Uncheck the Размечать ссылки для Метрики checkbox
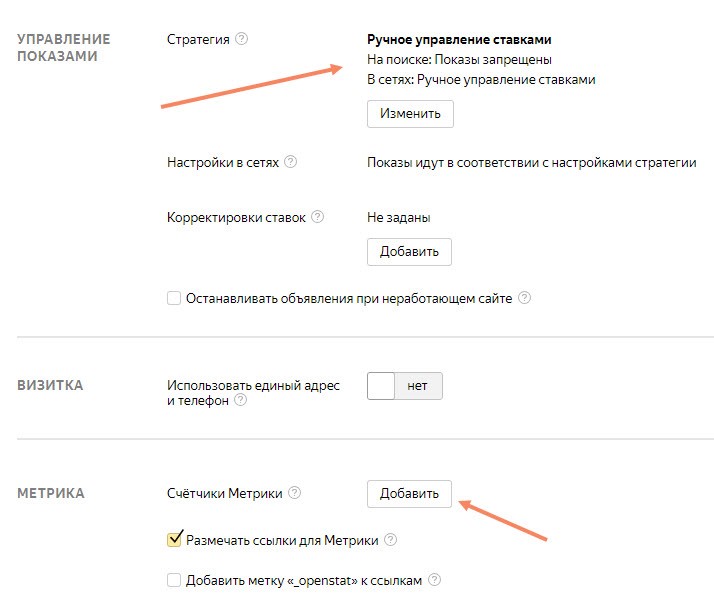This screenshot has height=616, width=714. [x=174, y=541]
